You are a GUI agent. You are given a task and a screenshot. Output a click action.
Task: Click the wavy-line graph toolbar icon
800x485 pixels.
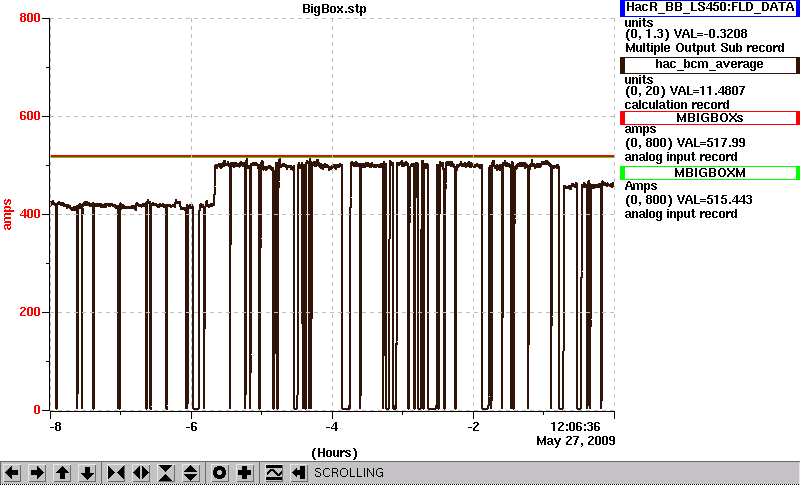coord(274,473)
